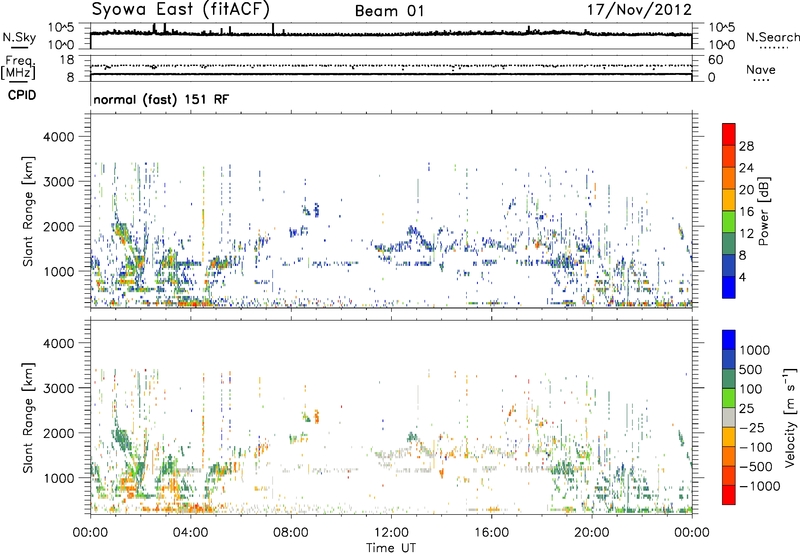The image size is (800, 554).
Task: Click the 'Power [dB]' colorbar title
Action: tap(763, 211)
